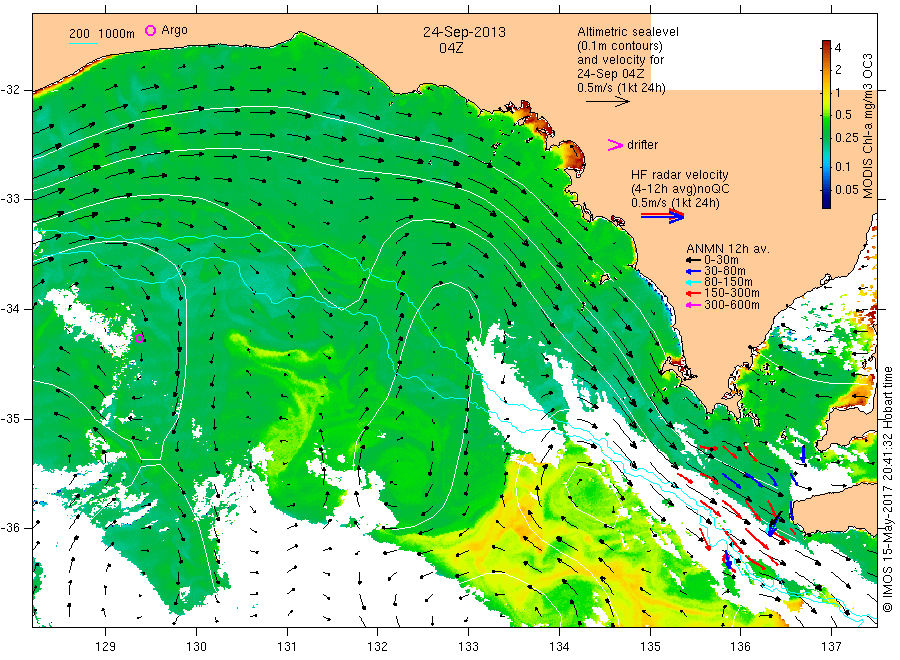Click the 'Argo' legend label
This screenshot has width=900, height=660.
tap(174, 30)
